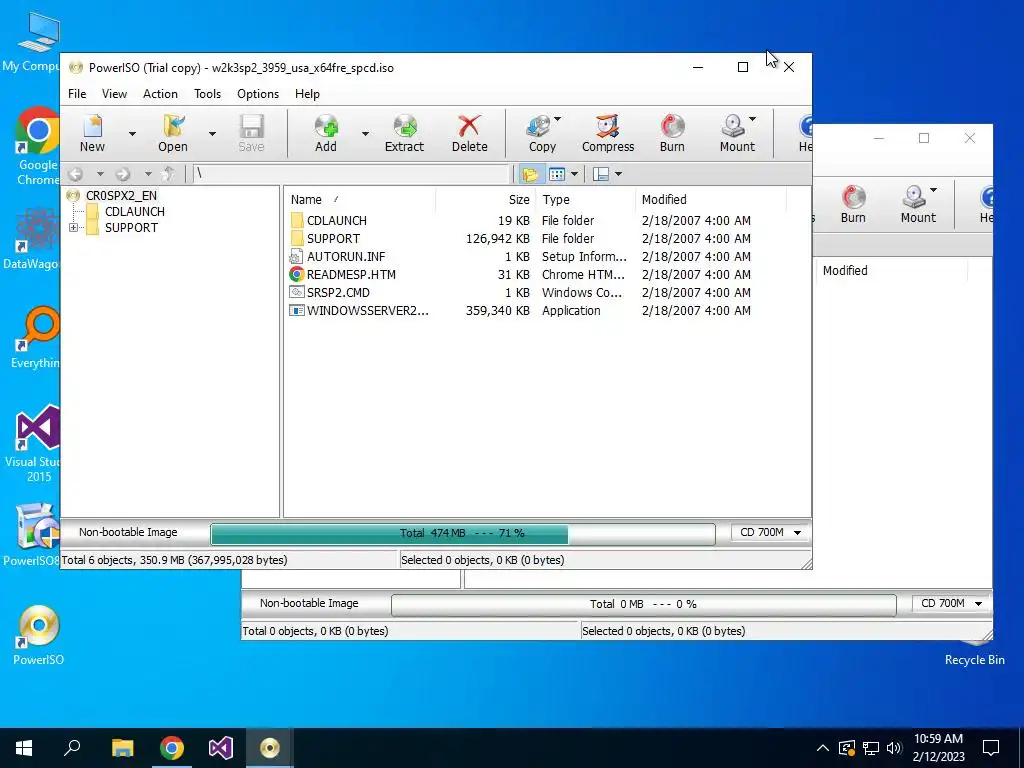This screenshot has width=1024, height=768.
Task: Open the CD 700M dropdown in front window
Action: pyautogui.click(x=771, y=533)
